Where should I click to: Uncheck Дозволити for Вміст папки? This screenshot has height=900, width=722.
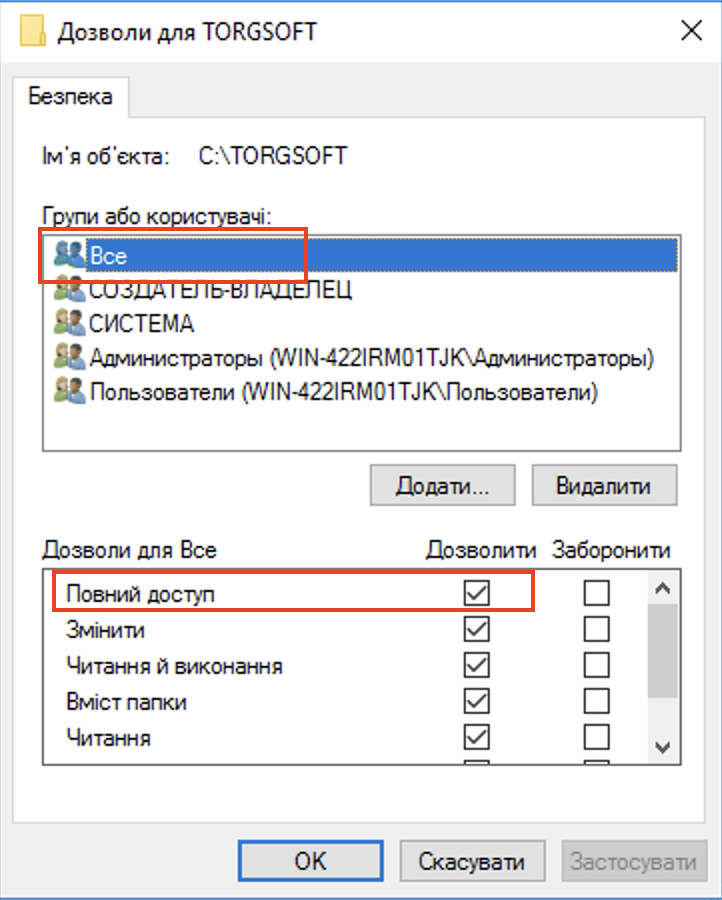(477, 701)
